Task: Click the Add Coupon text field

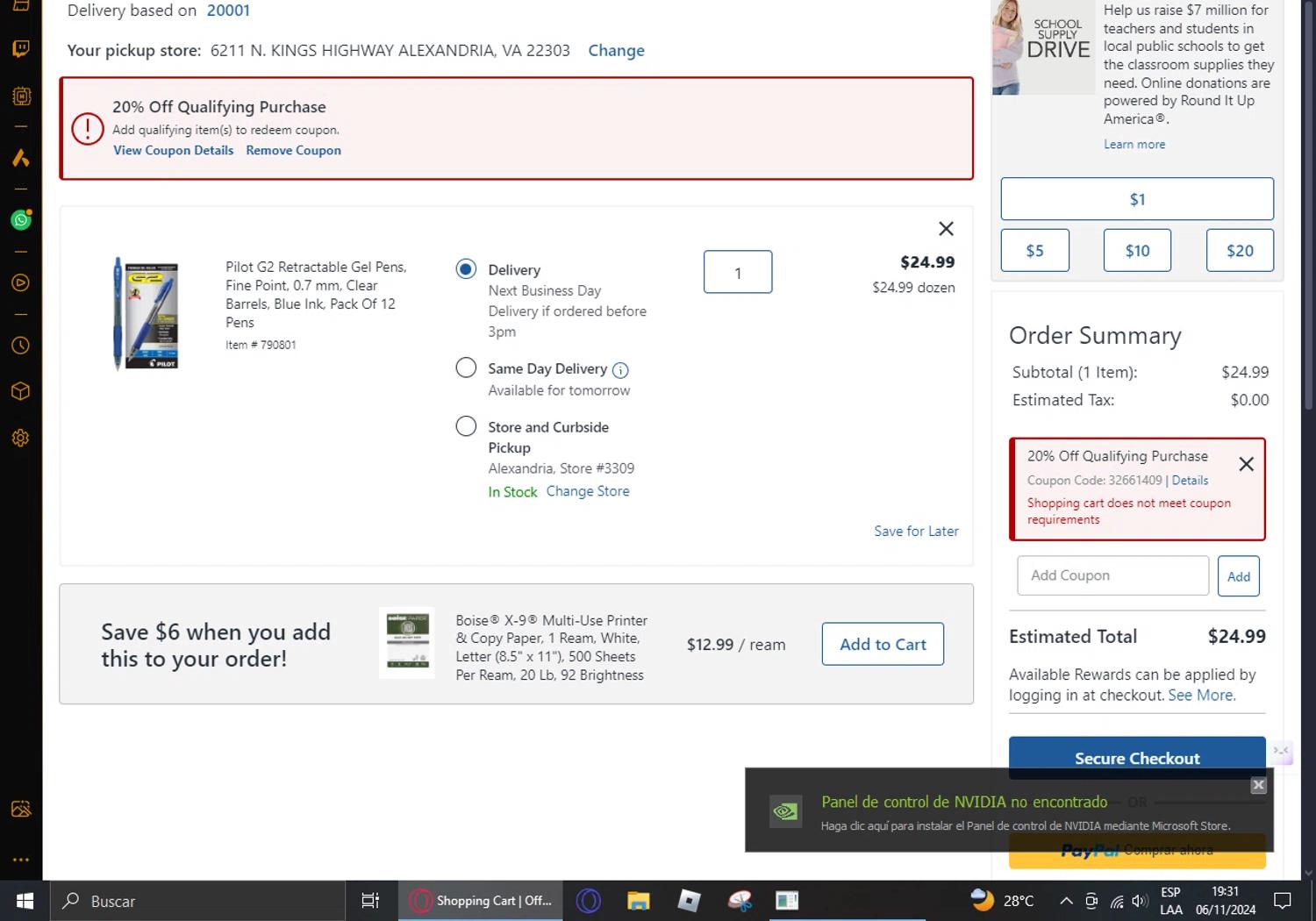Action: pyautogui.click(x=1112, y=575)
